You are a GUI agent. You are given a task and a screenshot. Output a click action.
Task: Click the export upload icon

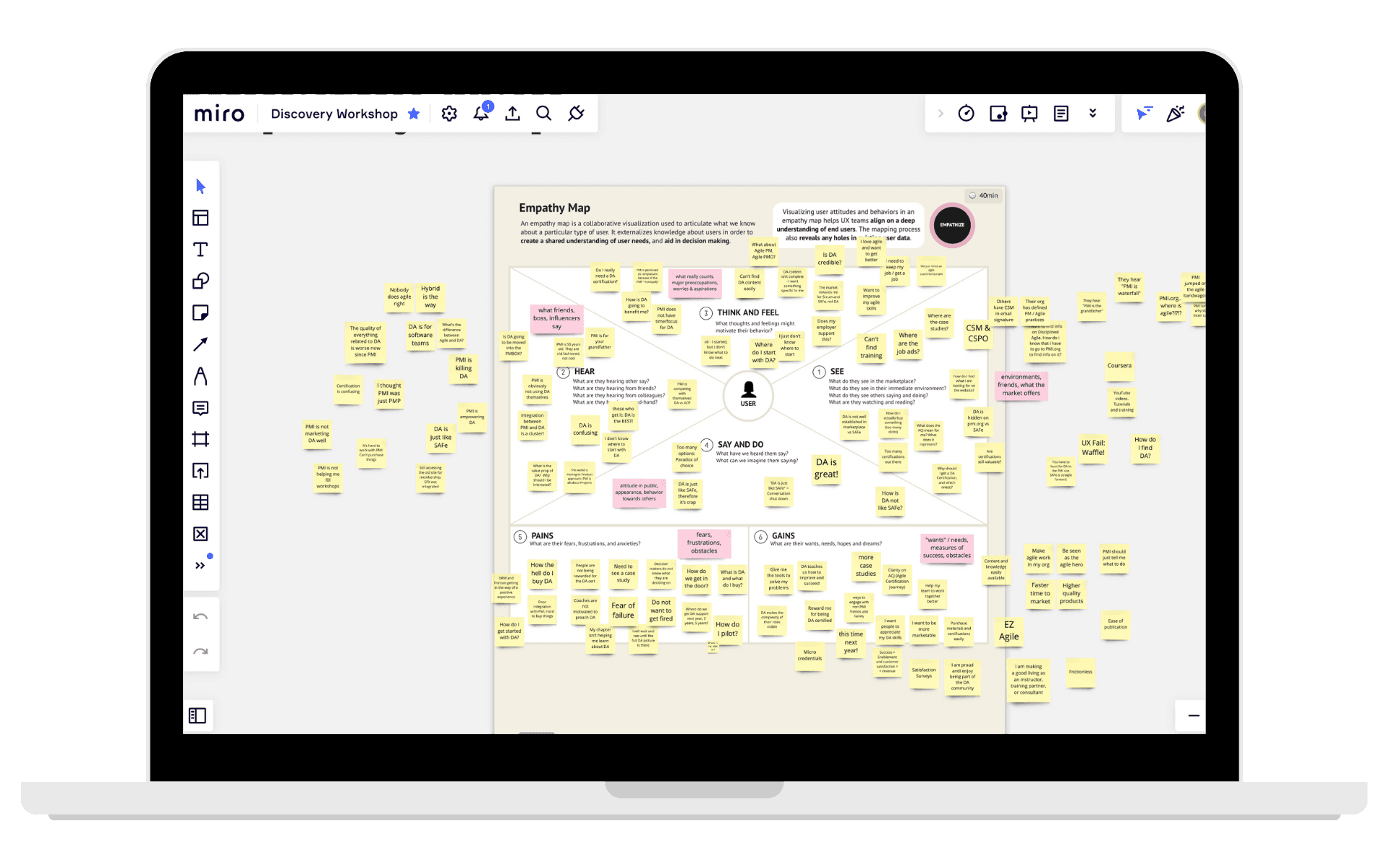[x=512, y=114]
